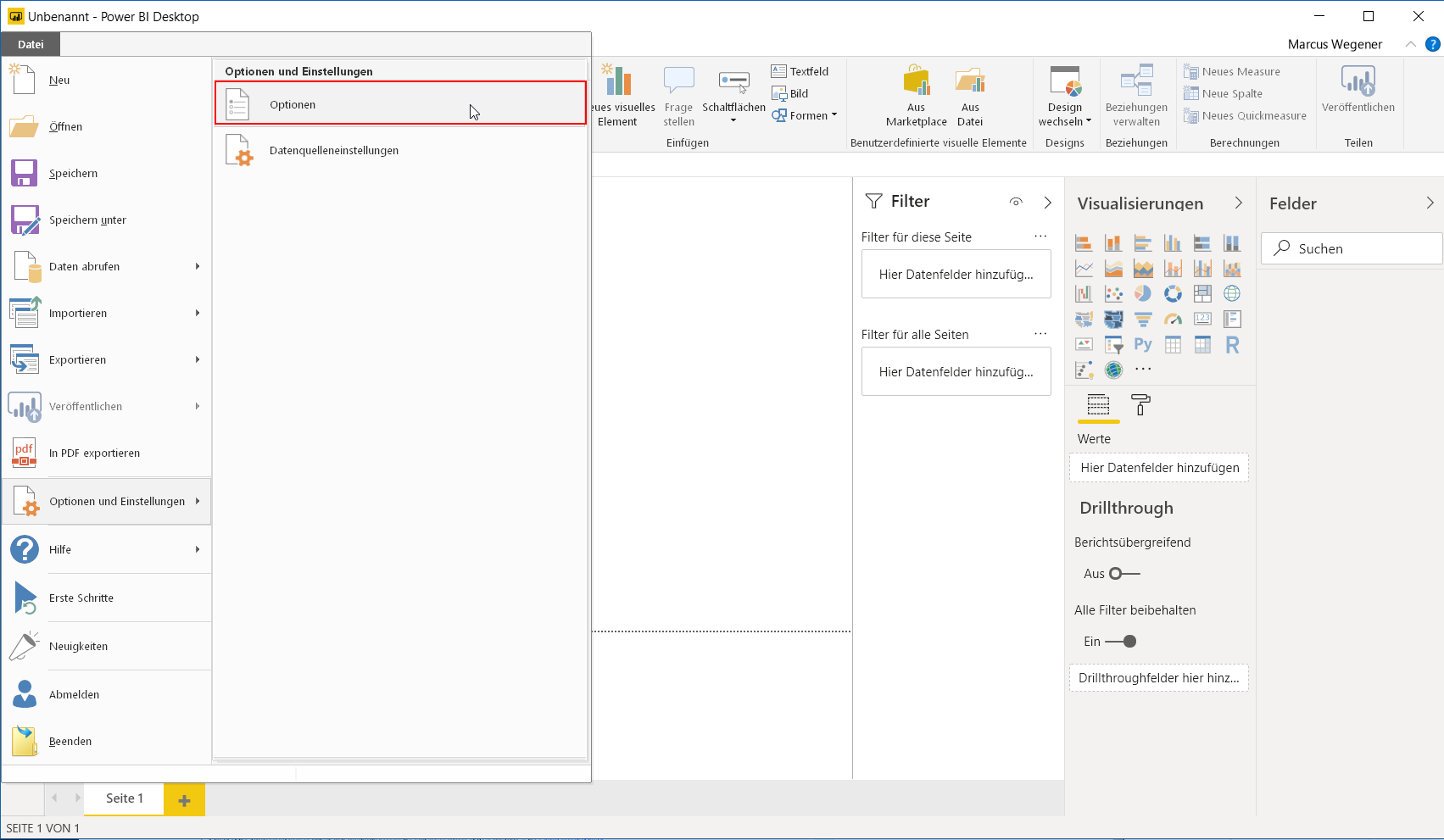This screenshot has width=1444, height=840.
Task: Choose the donut chart visualization
Action: click(1173, 293)
